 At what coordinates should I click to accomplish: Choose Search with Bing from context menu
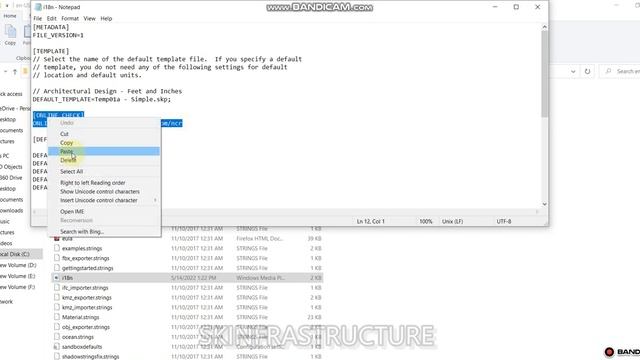(x=104, y=231)
